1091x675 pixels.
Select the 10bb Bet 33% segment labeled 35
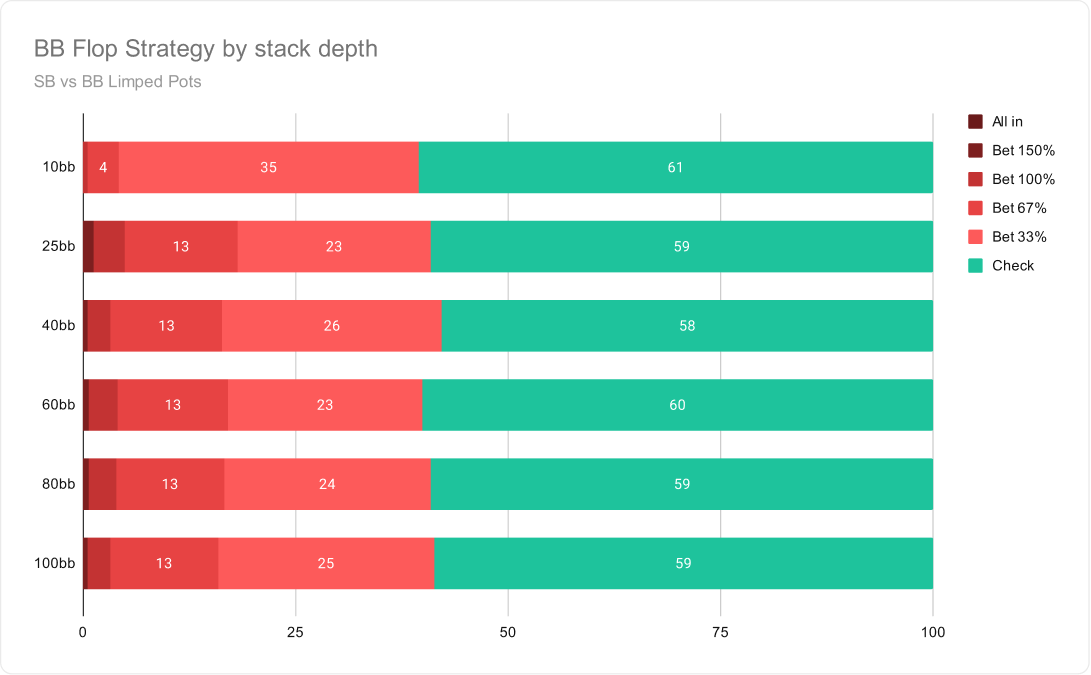[269, 167]
